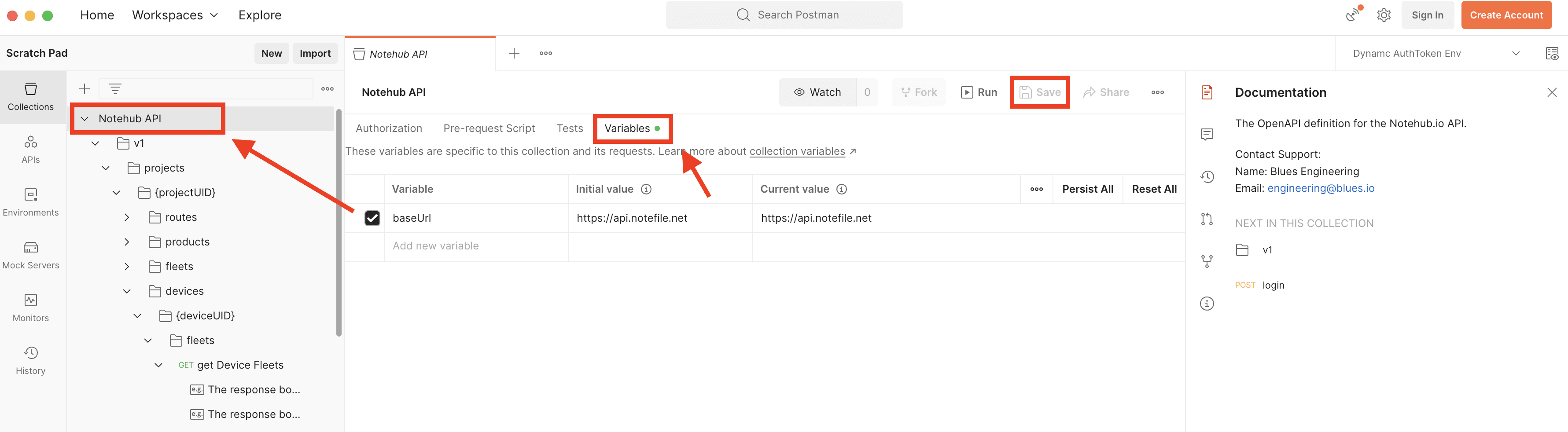Collapse the {projectUID} folder
The height and width of the screenshot is (432, 1568).
116,193
